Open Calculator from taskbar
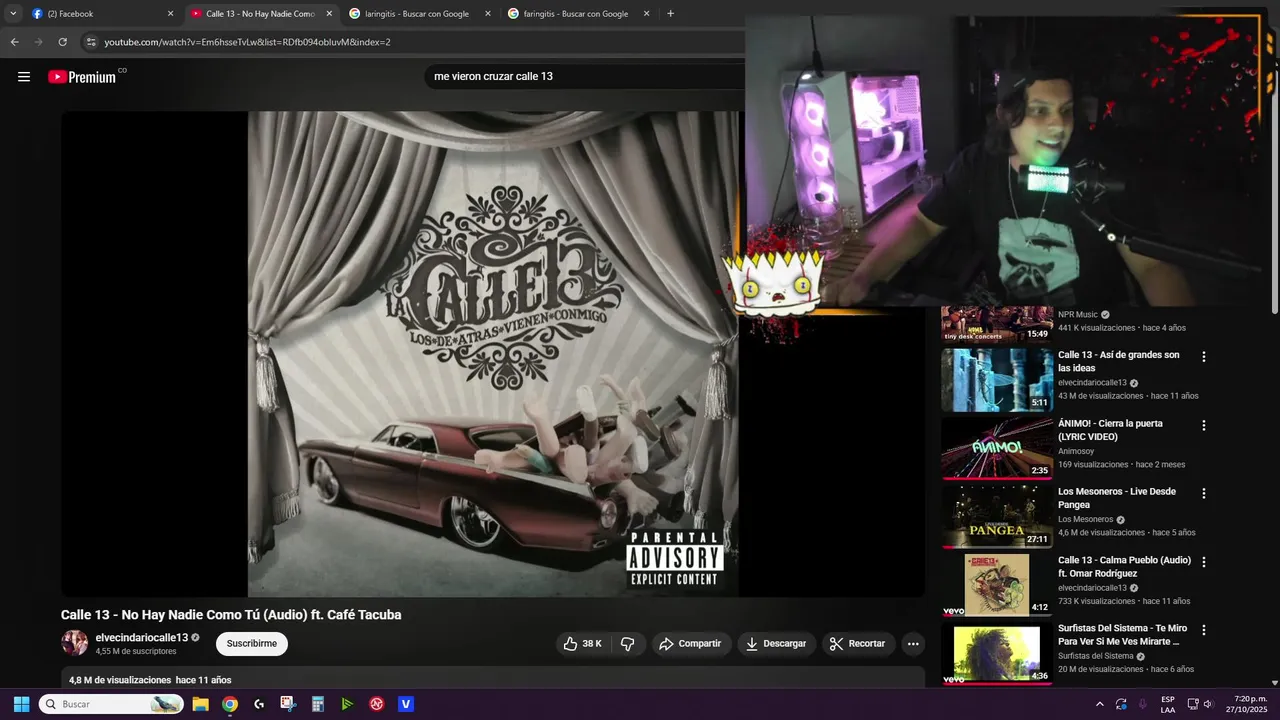 [x=318, y=704]
